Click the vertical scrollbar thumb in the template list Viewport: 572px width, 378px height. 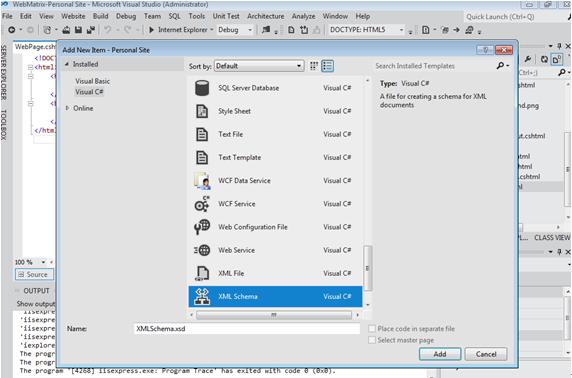367,268
